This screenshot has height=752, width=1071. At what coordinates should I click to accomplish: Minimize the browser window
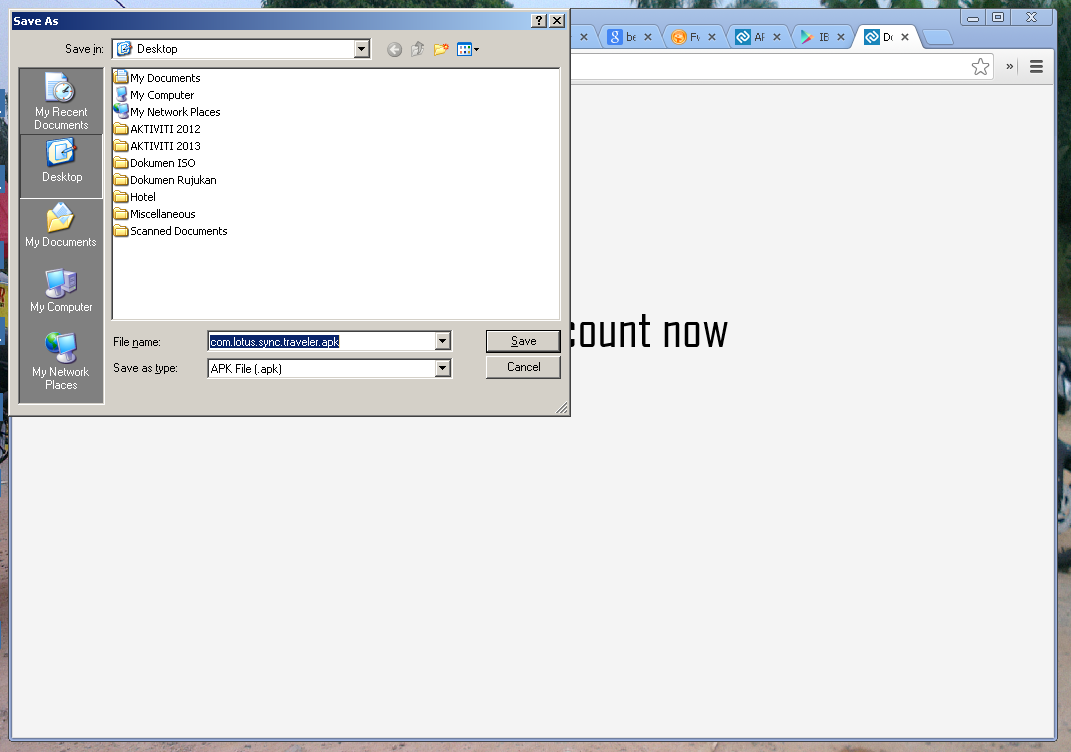973,18
